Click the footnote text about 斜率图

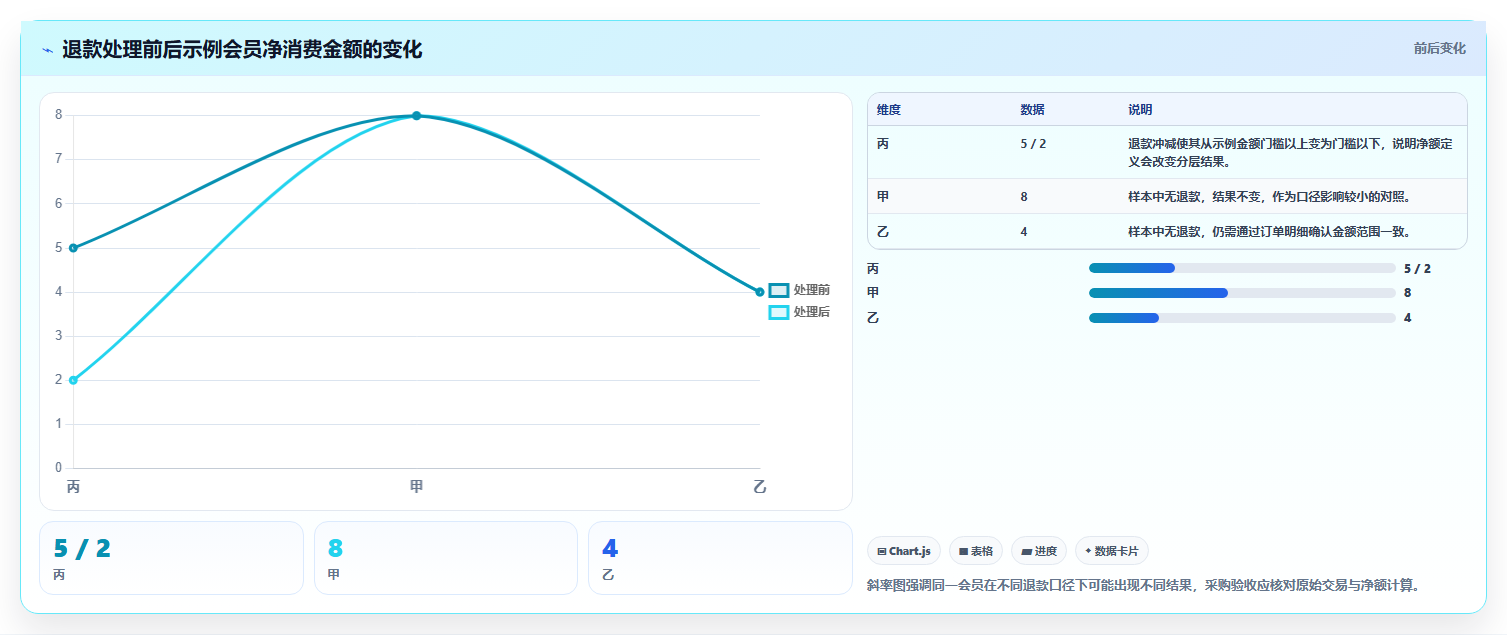(1143, 585)
